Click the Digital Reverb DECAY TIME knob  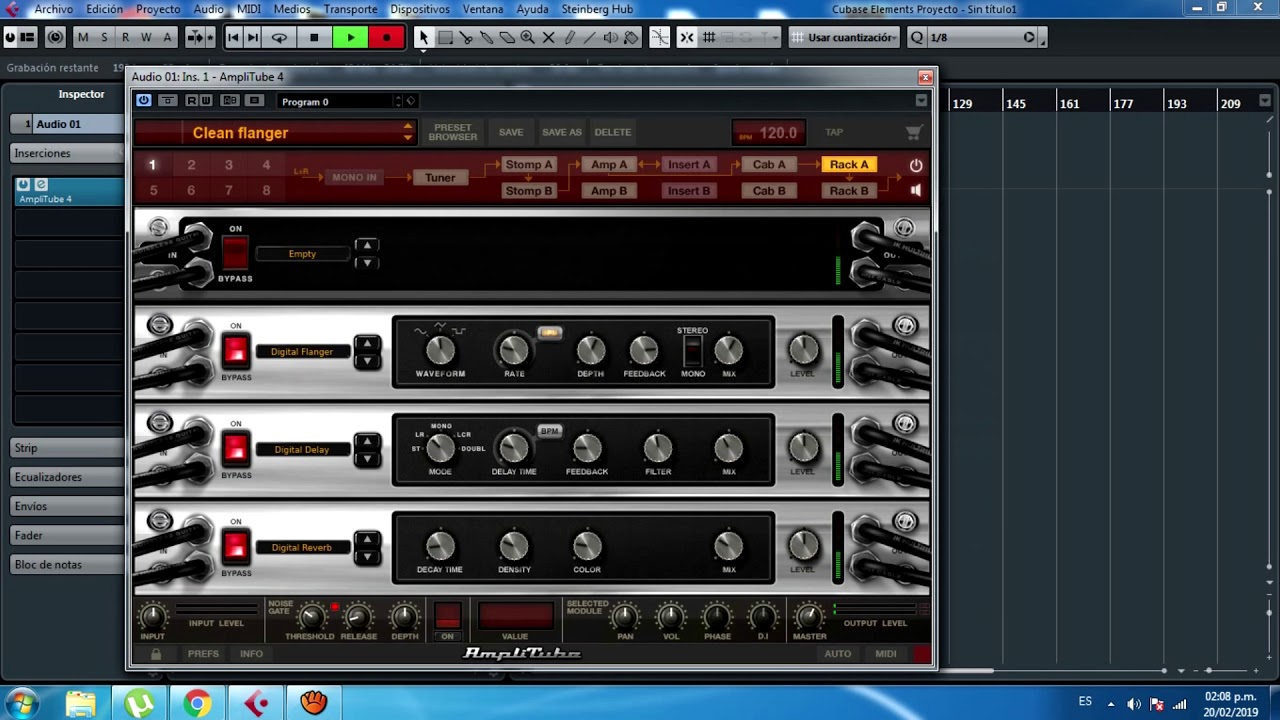pos(440,546)
